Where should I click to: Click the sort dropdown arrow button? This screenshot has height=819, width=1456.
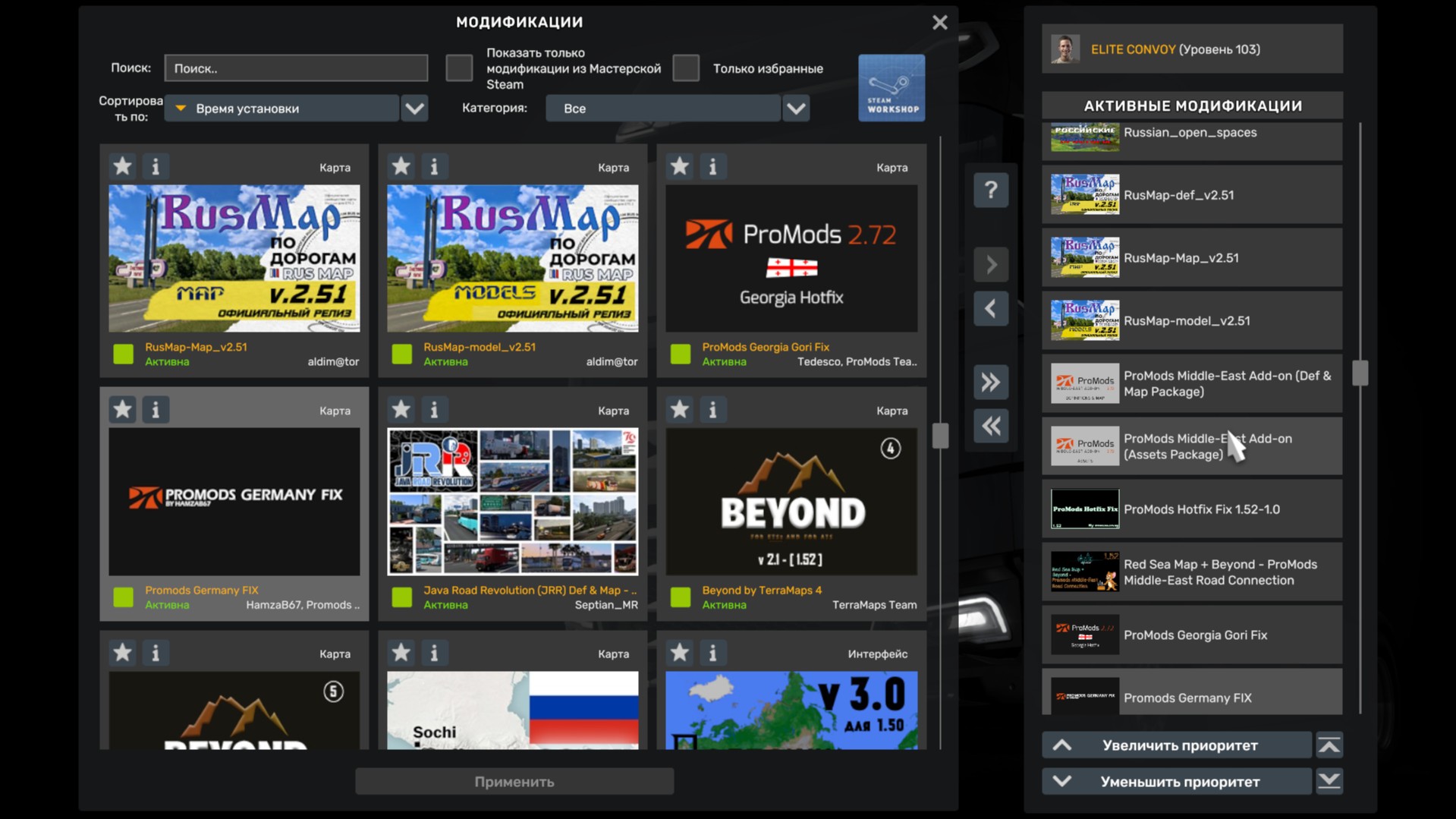click(414, 109)
